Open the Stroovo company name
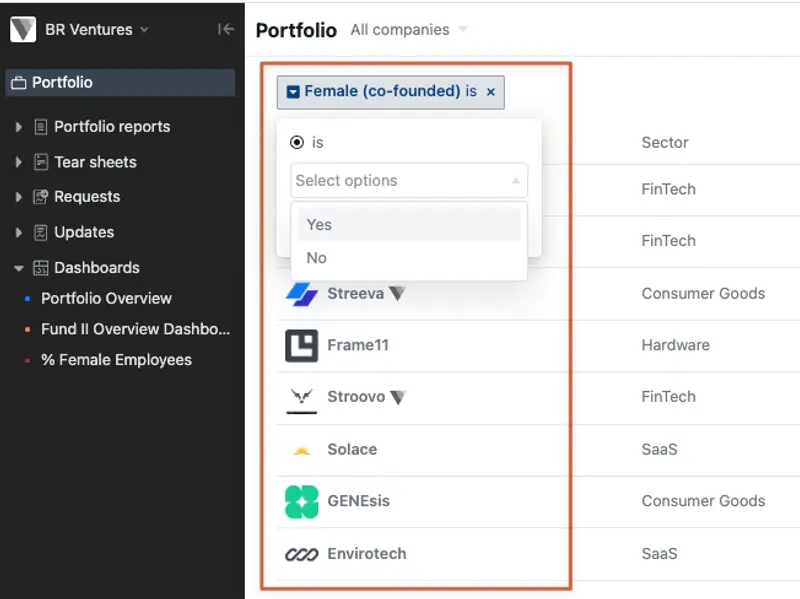This screenshot has width=800, height=599. [356, 397]
